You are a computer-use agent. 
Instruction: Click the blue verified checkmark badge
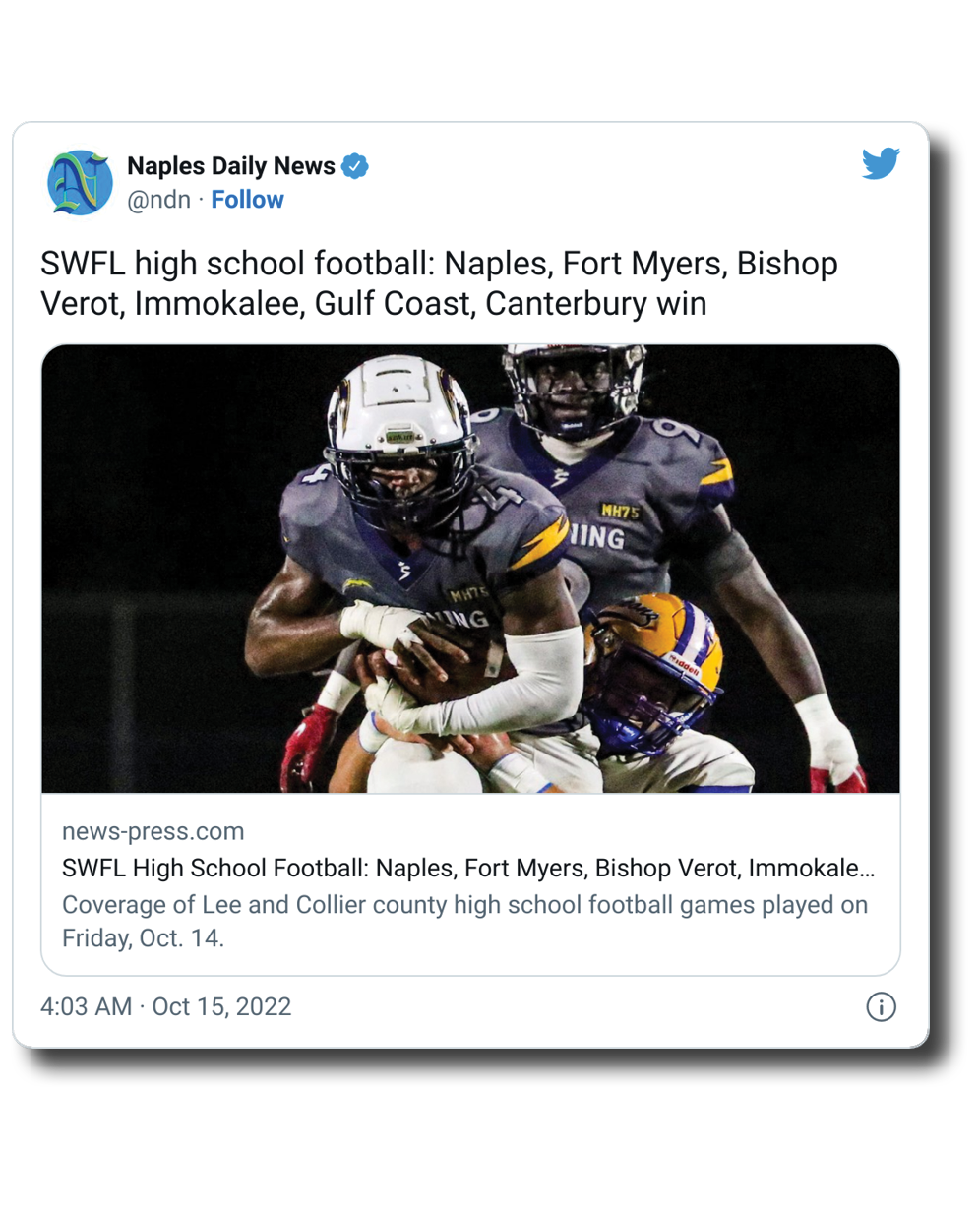(355, 166)
